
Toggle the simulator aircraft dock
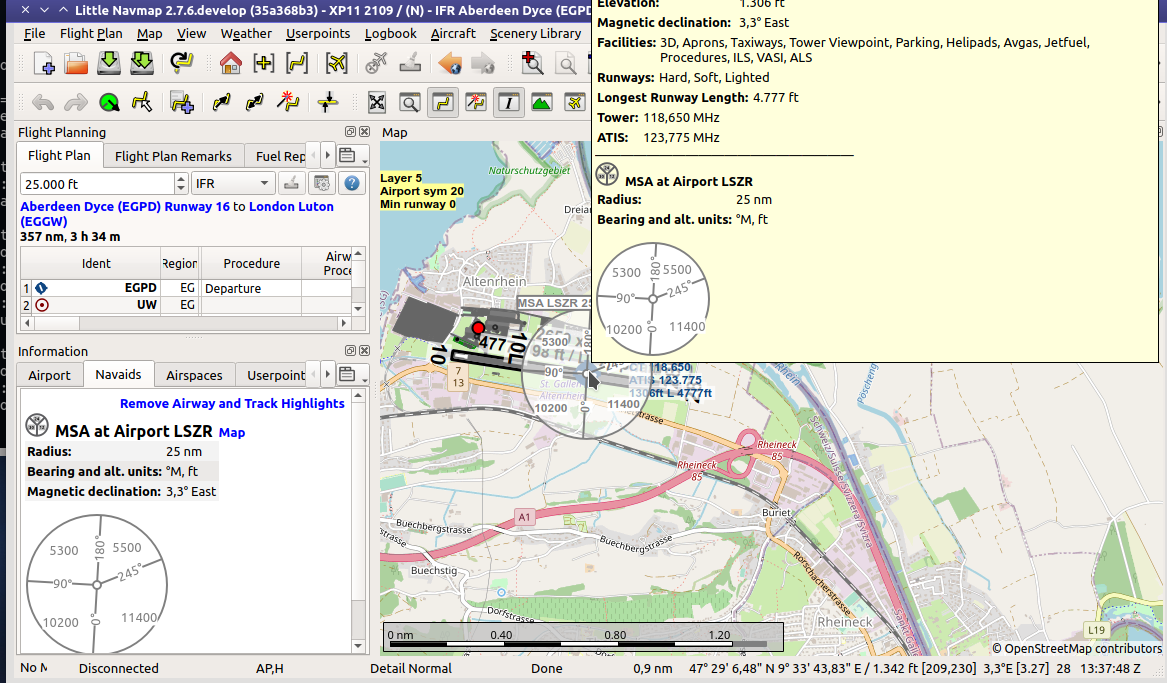(x=574, y=102)
